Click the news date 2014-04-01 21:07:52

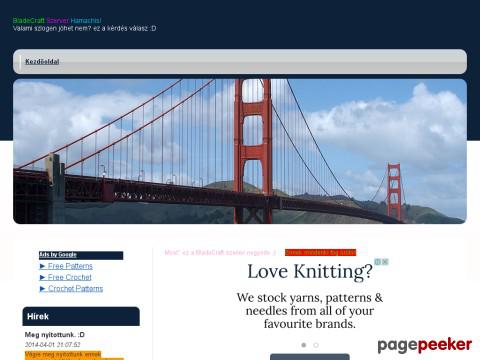pyautogui.click(x=52, y=345)
